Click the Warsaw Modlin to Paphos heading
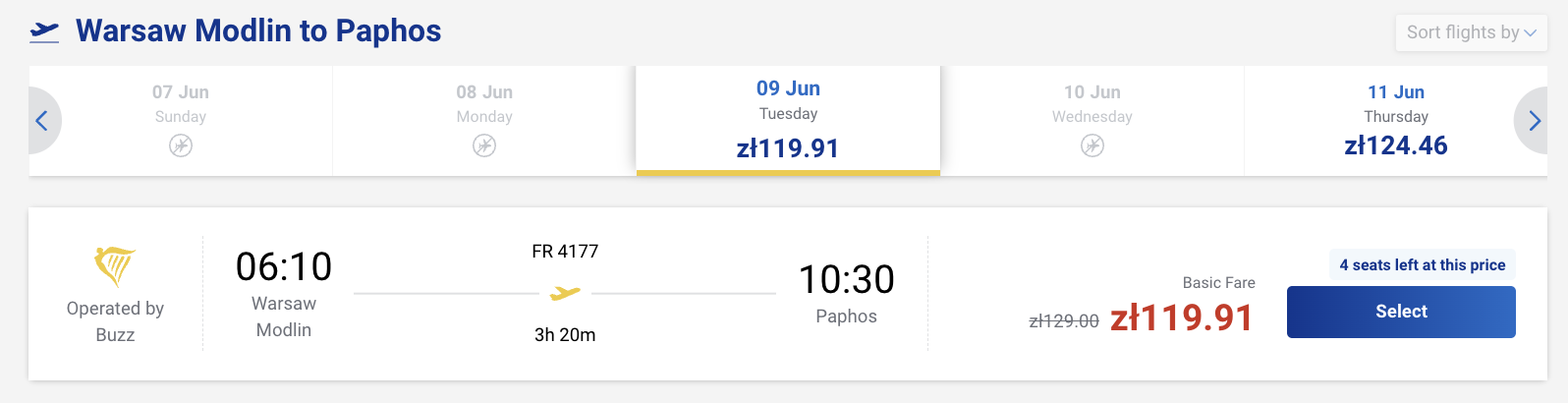The image size is (1568, 403). coord(258,31)
